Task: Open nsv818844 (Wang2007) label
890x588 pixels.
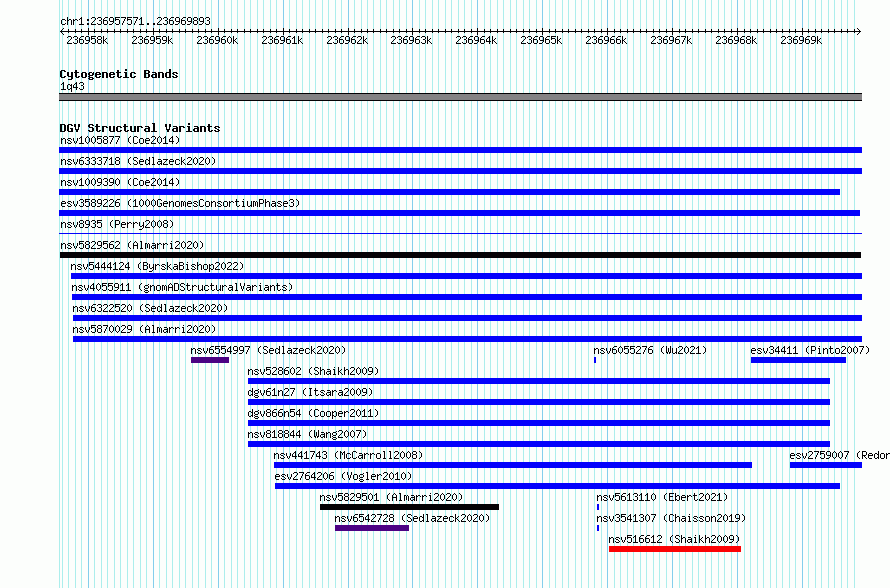Action: coord(307,434)
